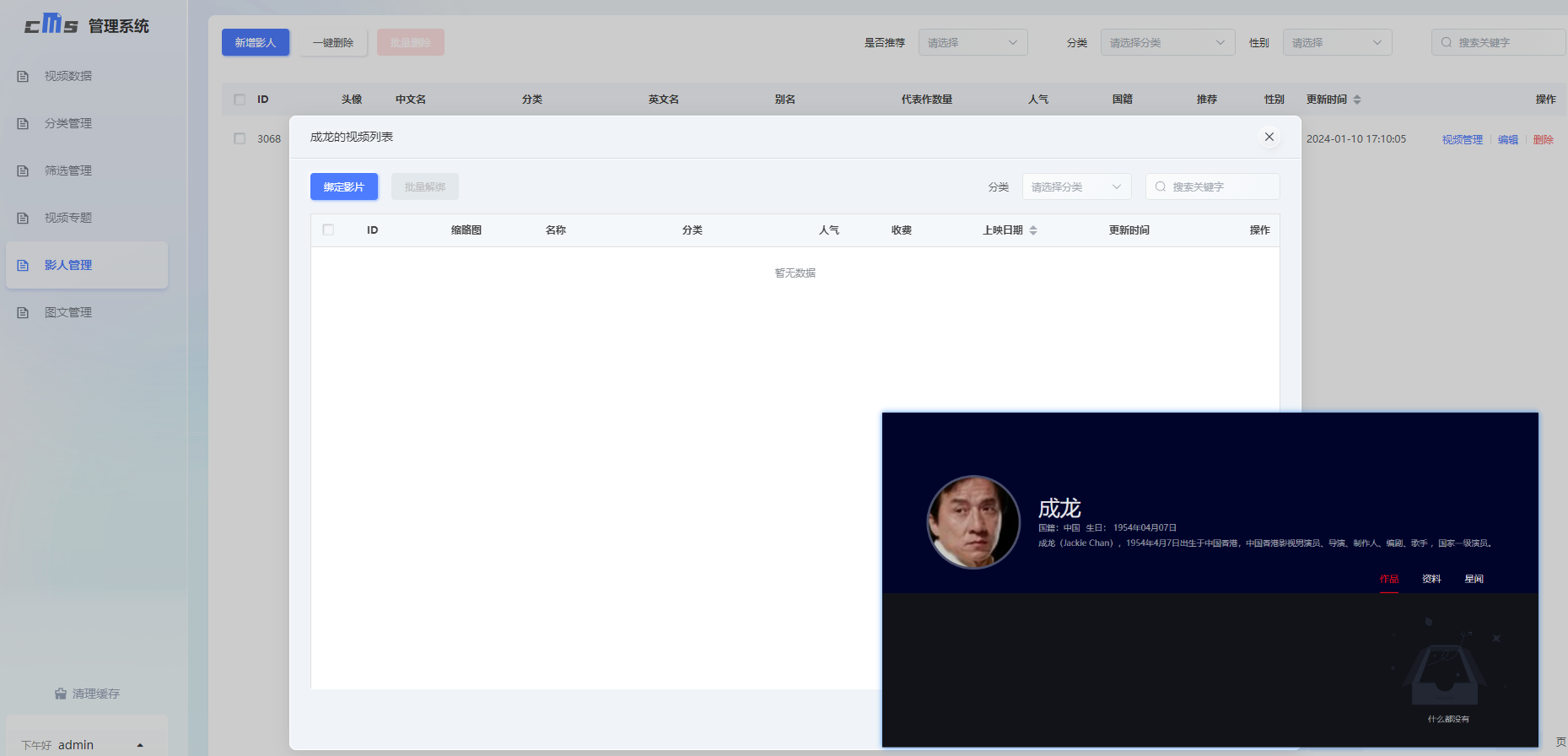Click the 视频专题 sidebar document icon
This screenshot has height=756, width=1568.
click(x=23, y=219)
